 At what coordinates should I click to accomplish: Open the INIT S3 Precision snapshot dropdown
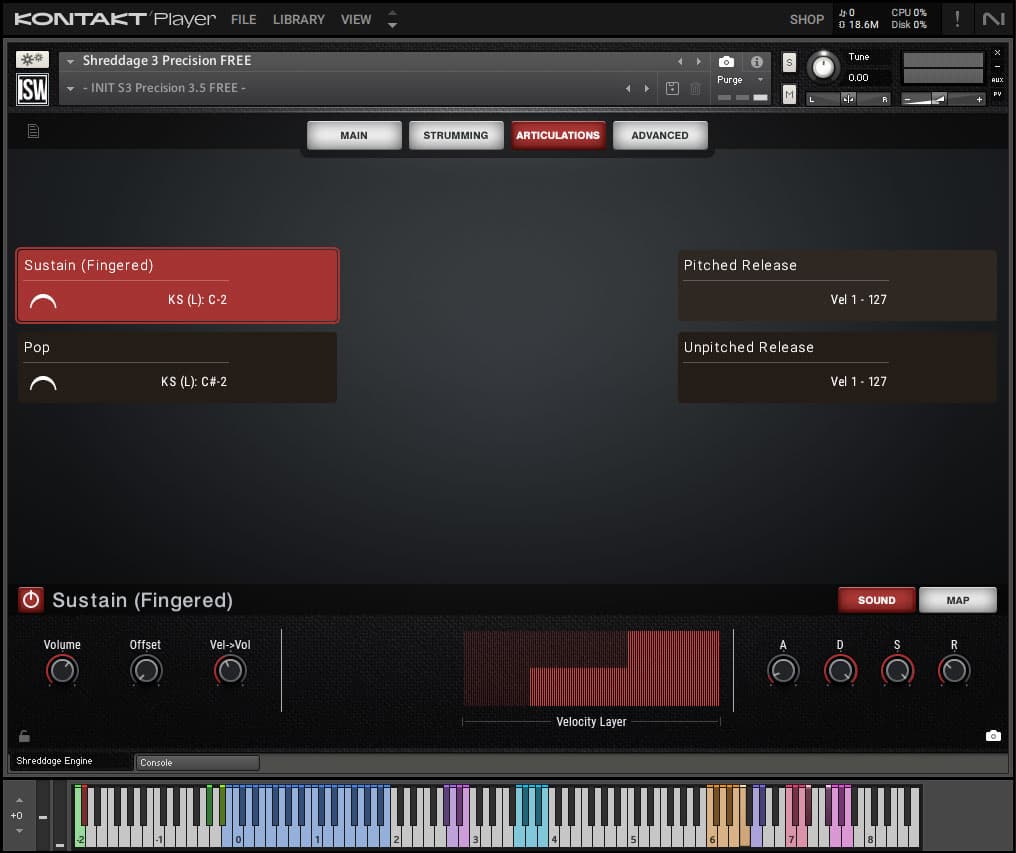coord(70,88)
